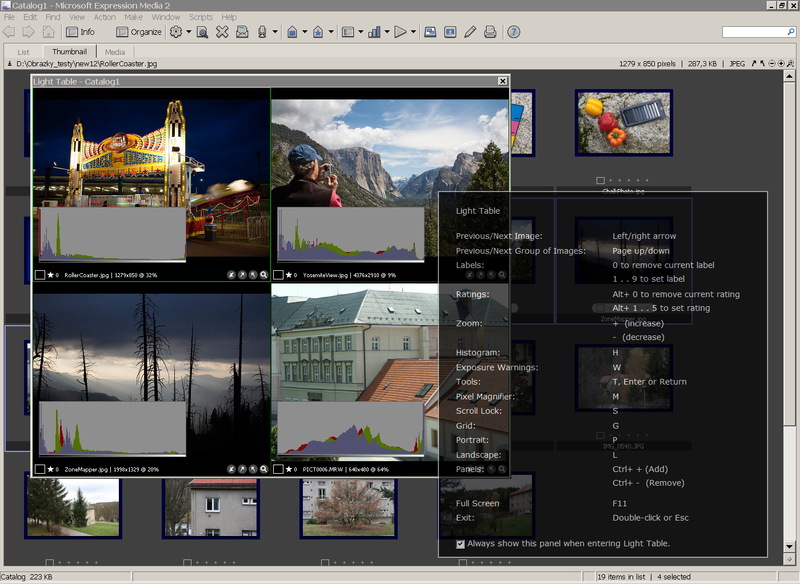Screen dimensions: 800x584
Task: Open the Organize panel
Action: [139, 32]
